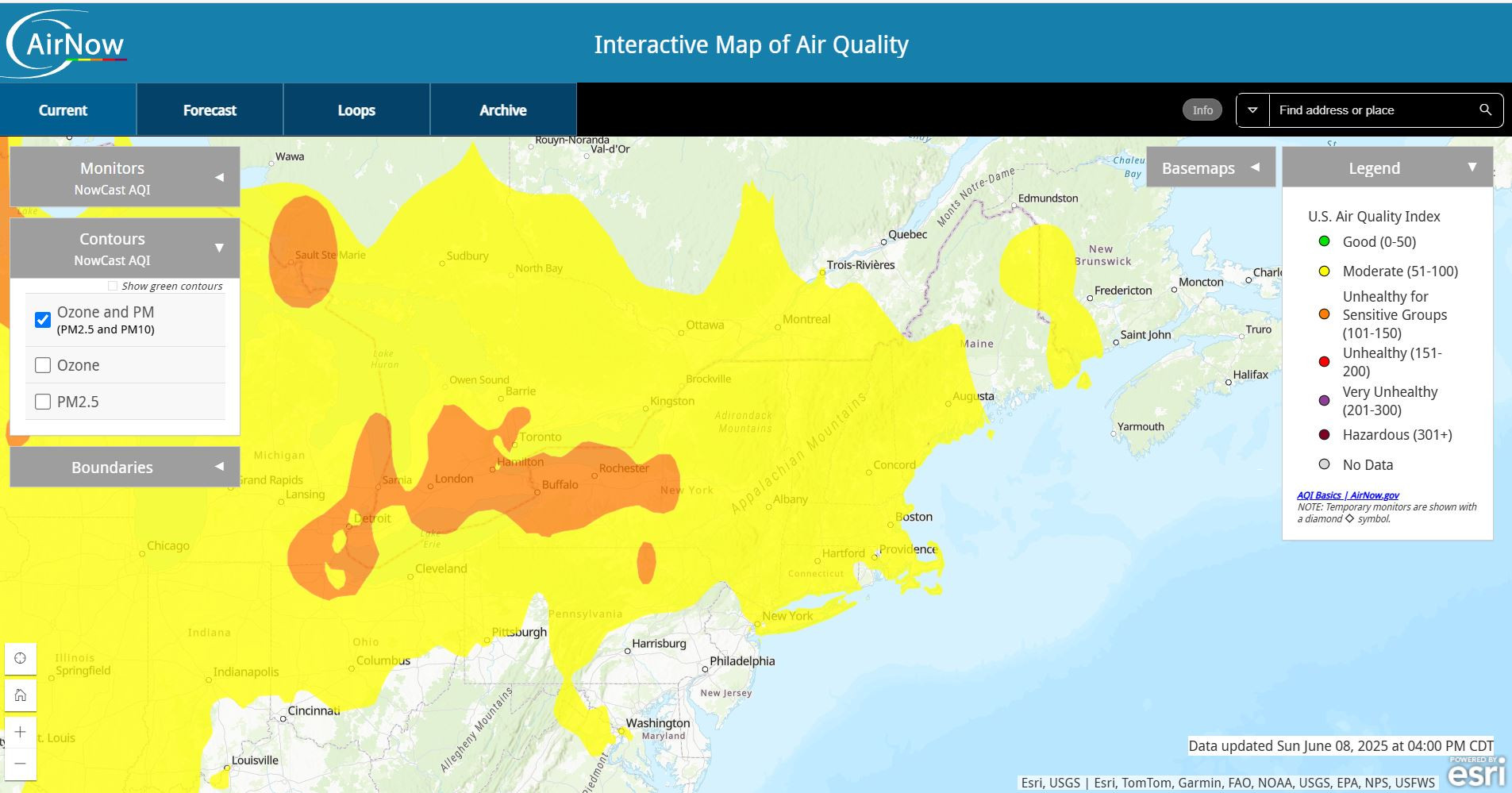This screenshot has height=793, width=1512.
Task: Zoom out with the minus icon
Action: 21,764
